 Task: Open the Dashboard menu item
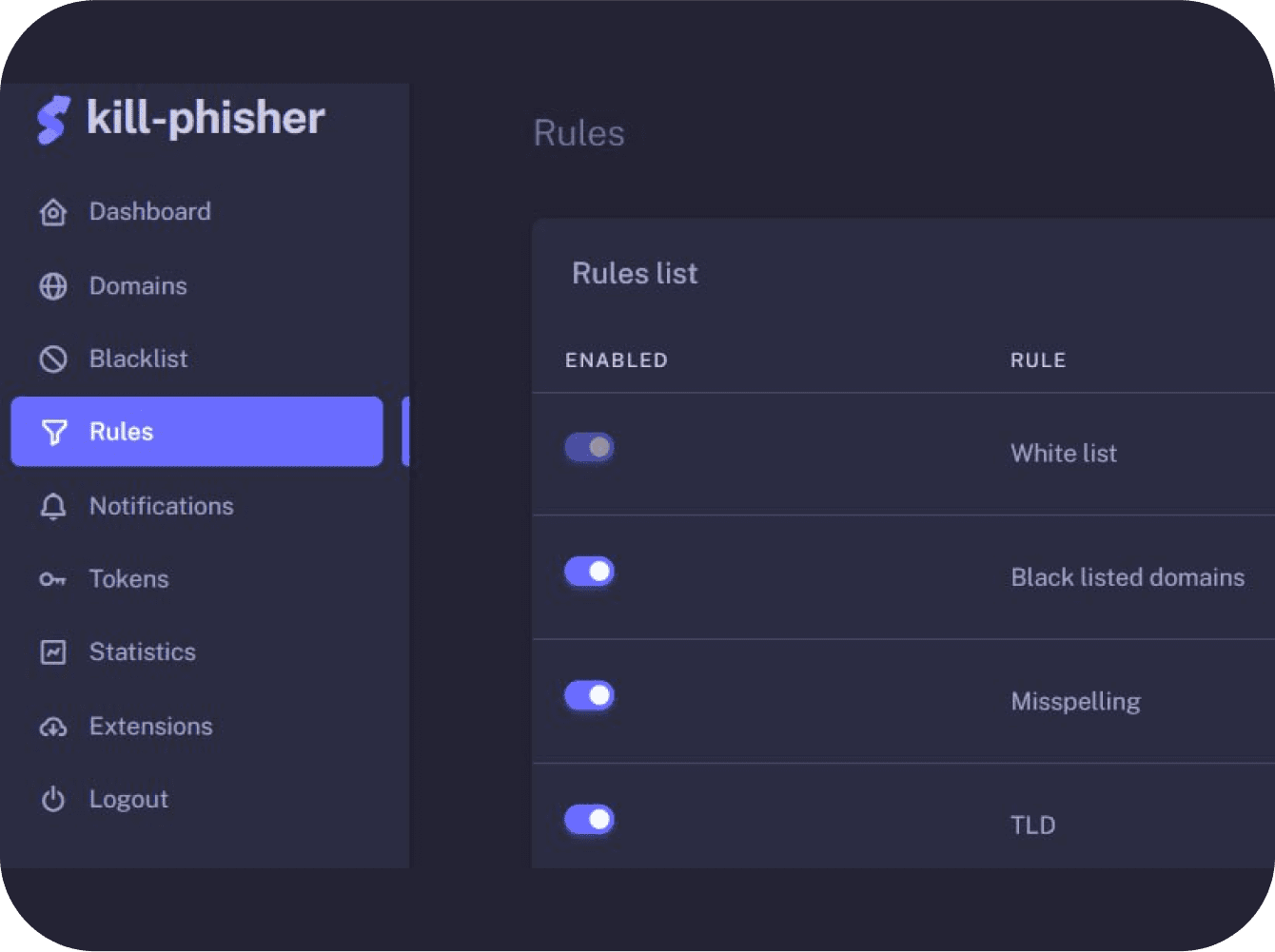149,211
